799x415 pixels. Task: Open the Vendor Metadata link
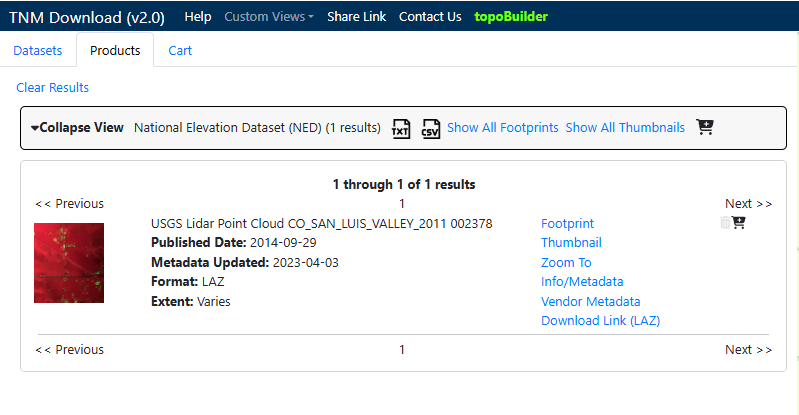pyautogui.click(x=590, y=301)
